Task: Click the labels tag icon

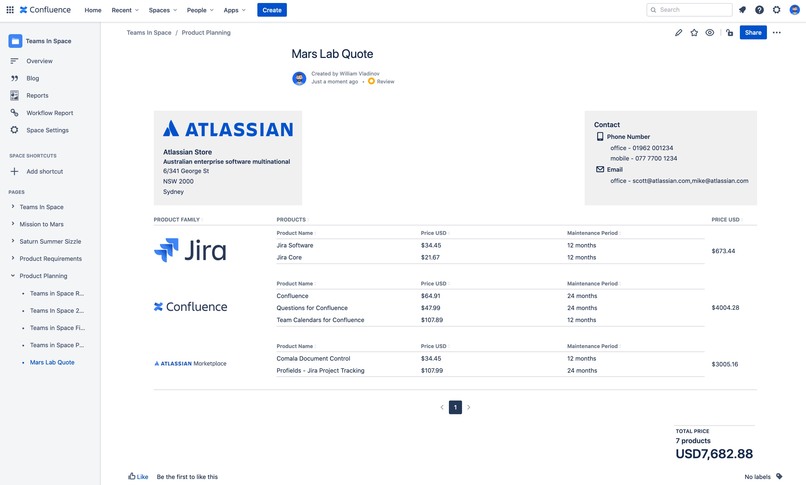Action: [779, 476]
